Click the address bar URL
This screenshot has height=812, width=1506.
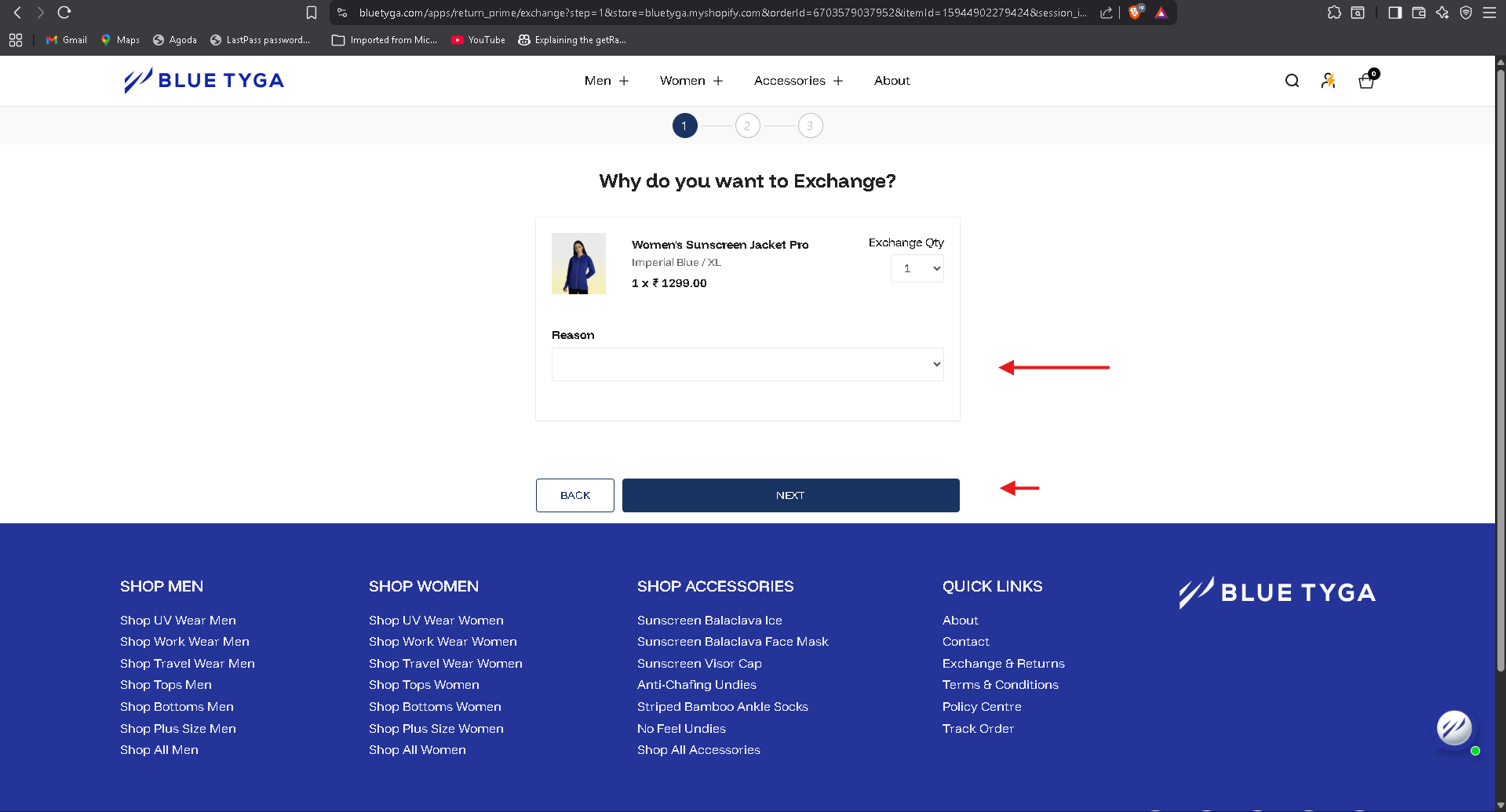(x=722, y=13)
